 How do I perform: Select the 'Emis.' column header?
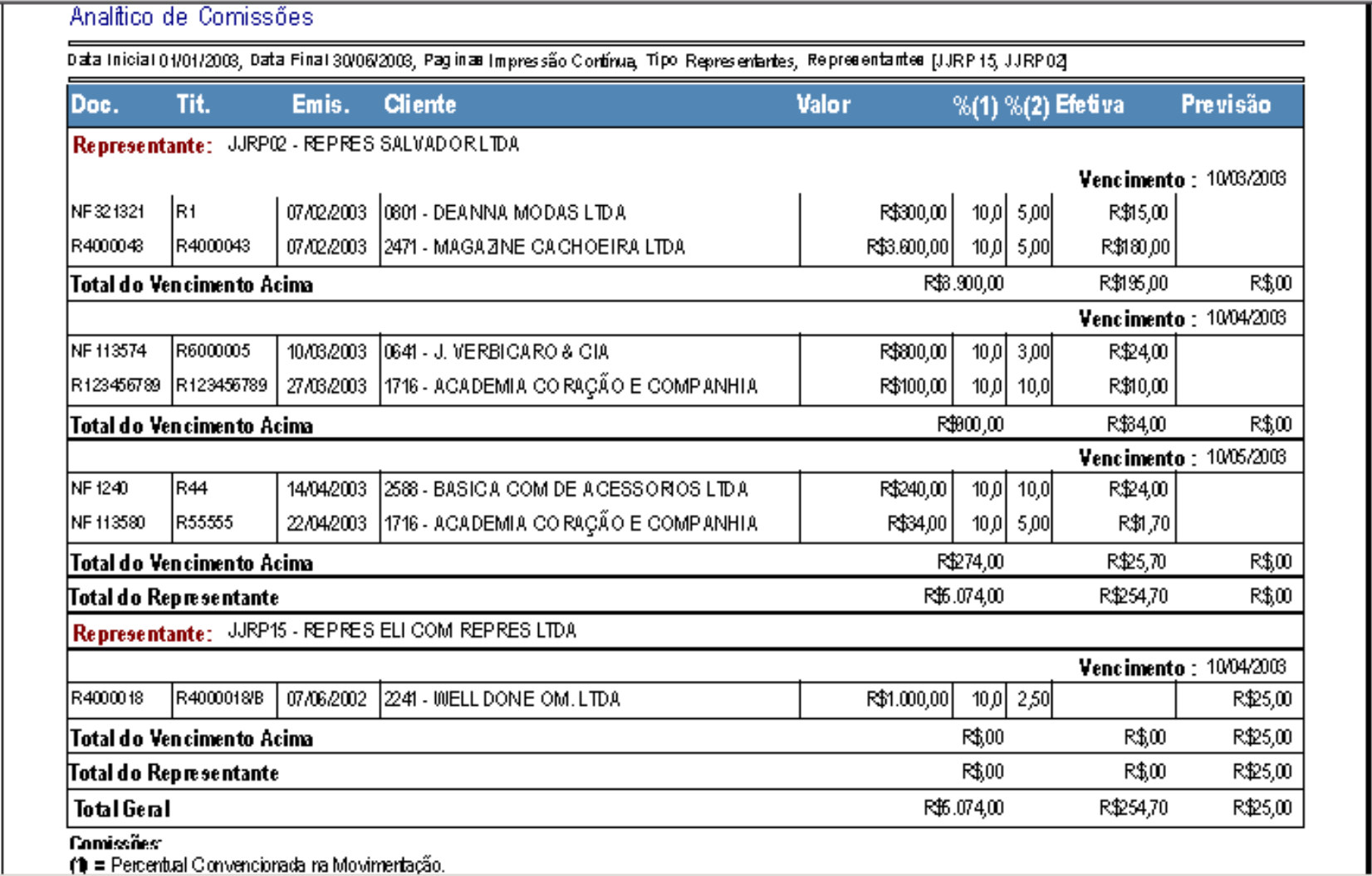pyautogui.click(x=321, y=105)
